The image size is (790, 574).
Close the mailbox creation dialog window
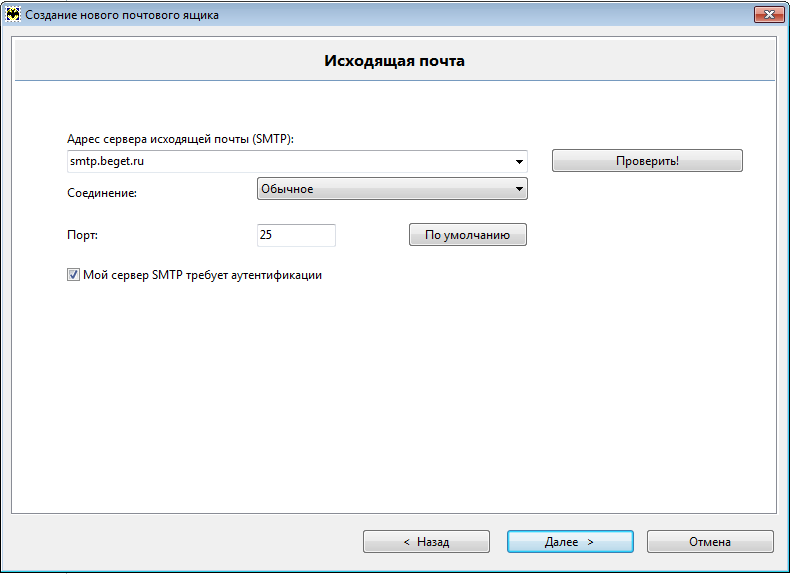tap(768, 15)
